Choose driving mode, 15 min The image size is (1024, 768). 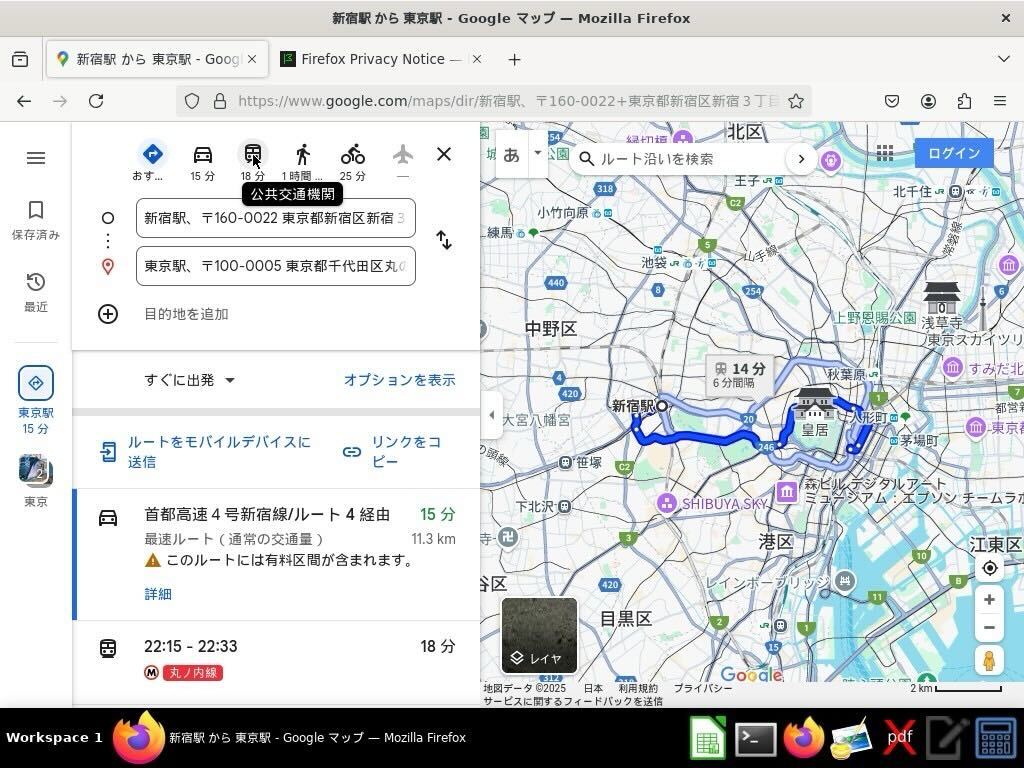pos(202,161)
